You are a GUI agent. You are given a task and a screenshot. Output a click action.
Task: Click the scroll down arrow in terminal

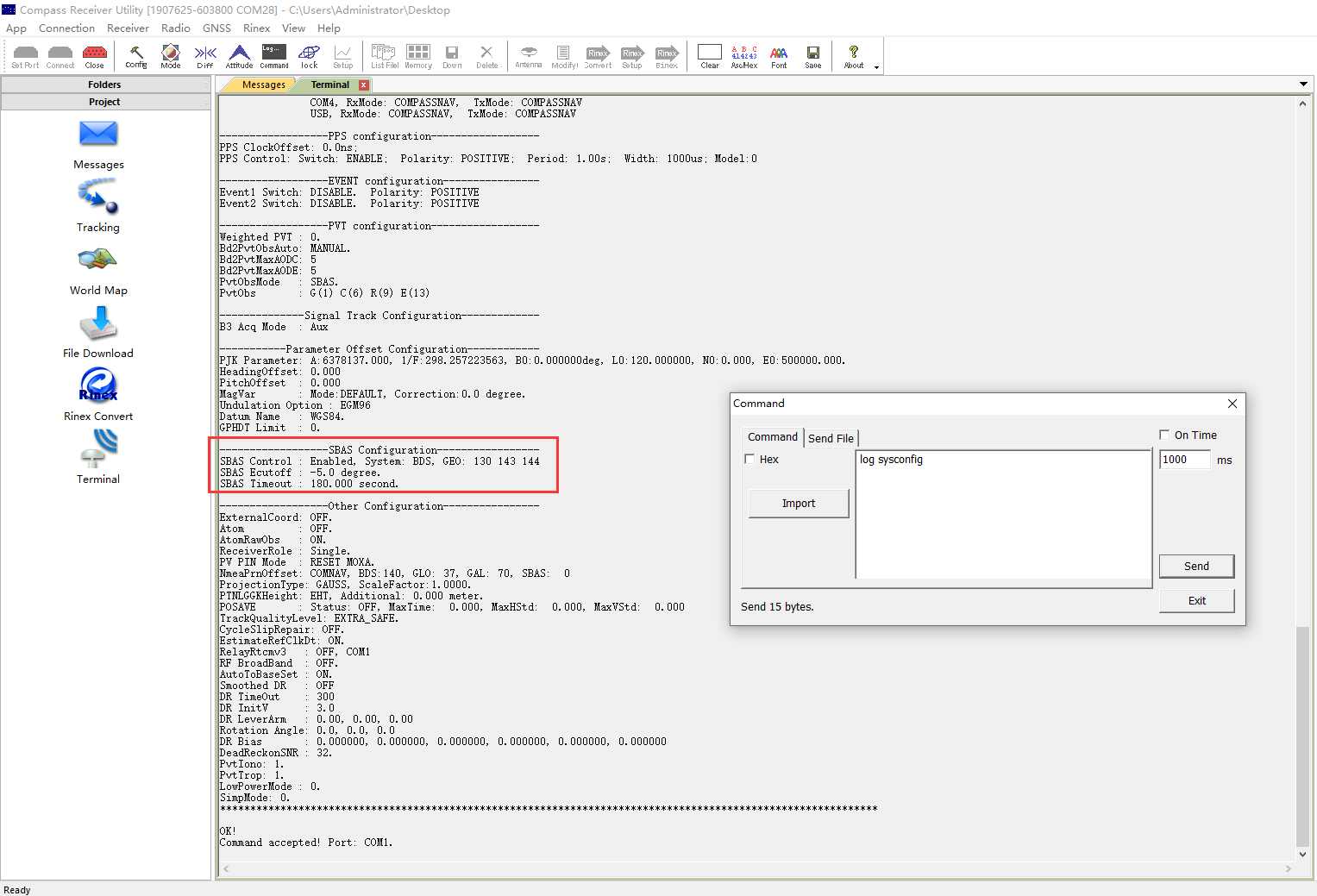(x=1302, y=855)
